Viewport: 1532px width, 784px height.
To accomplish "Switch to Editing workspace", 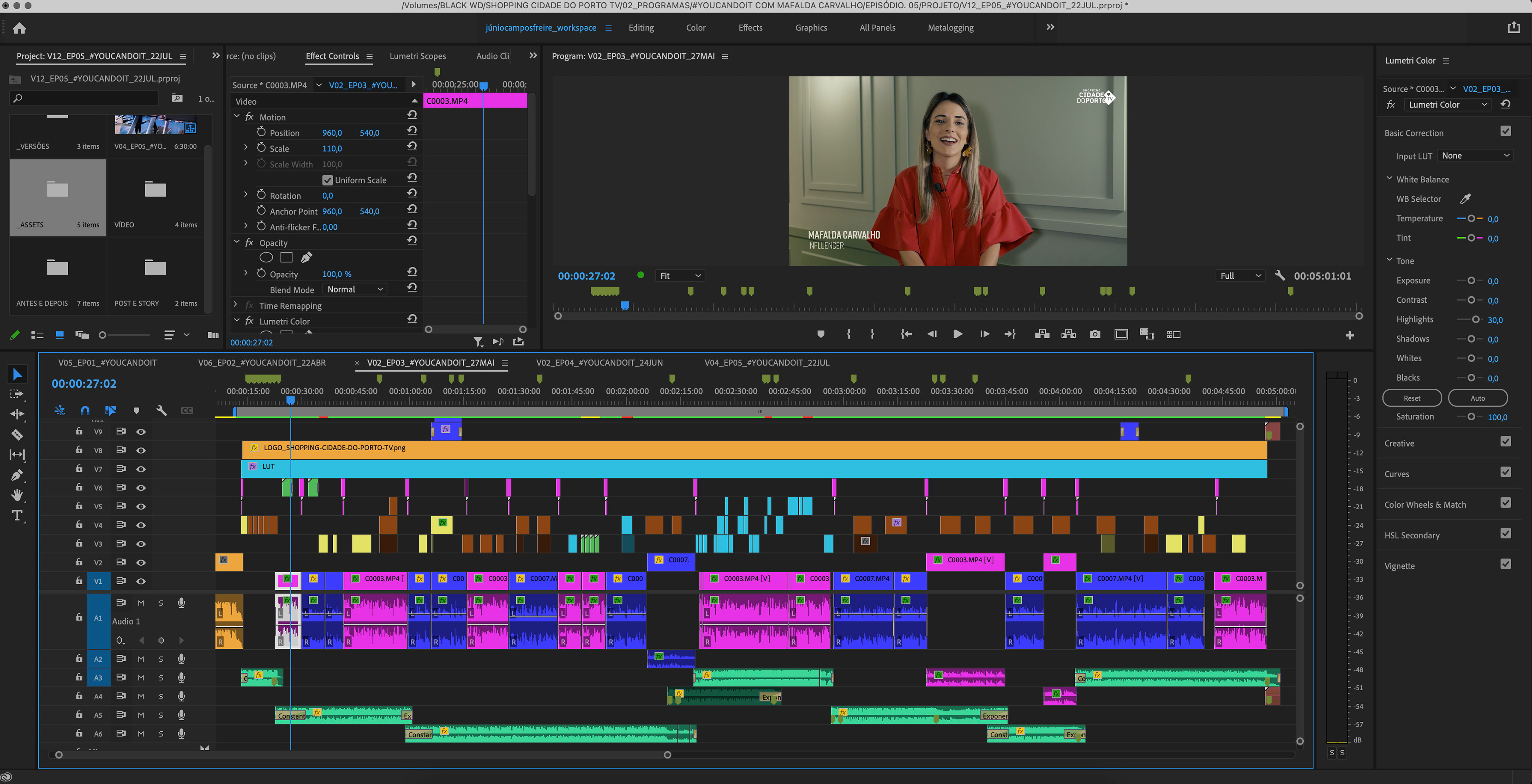I will [641, 28].
